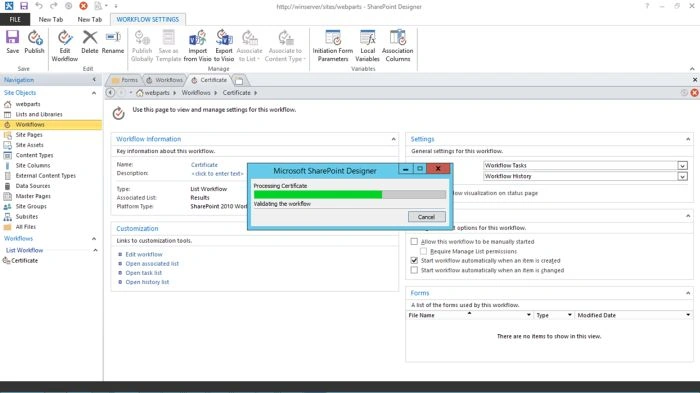Toggle Require Manage List permissions checkbox
Viewport: 700px width, 393px height.
click(423, 251)
